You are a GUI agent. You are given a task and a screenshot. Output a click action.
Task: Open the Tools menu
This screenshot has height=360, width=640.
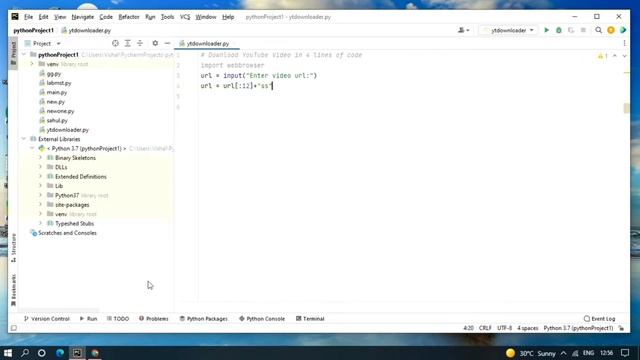click(x=167, y=17)
